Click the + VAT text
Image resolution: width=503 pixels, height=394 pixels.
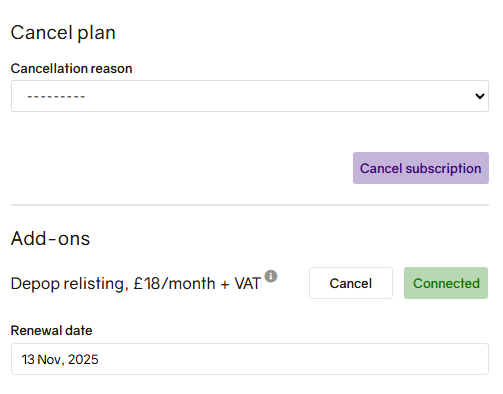click(x=240, y=284)
